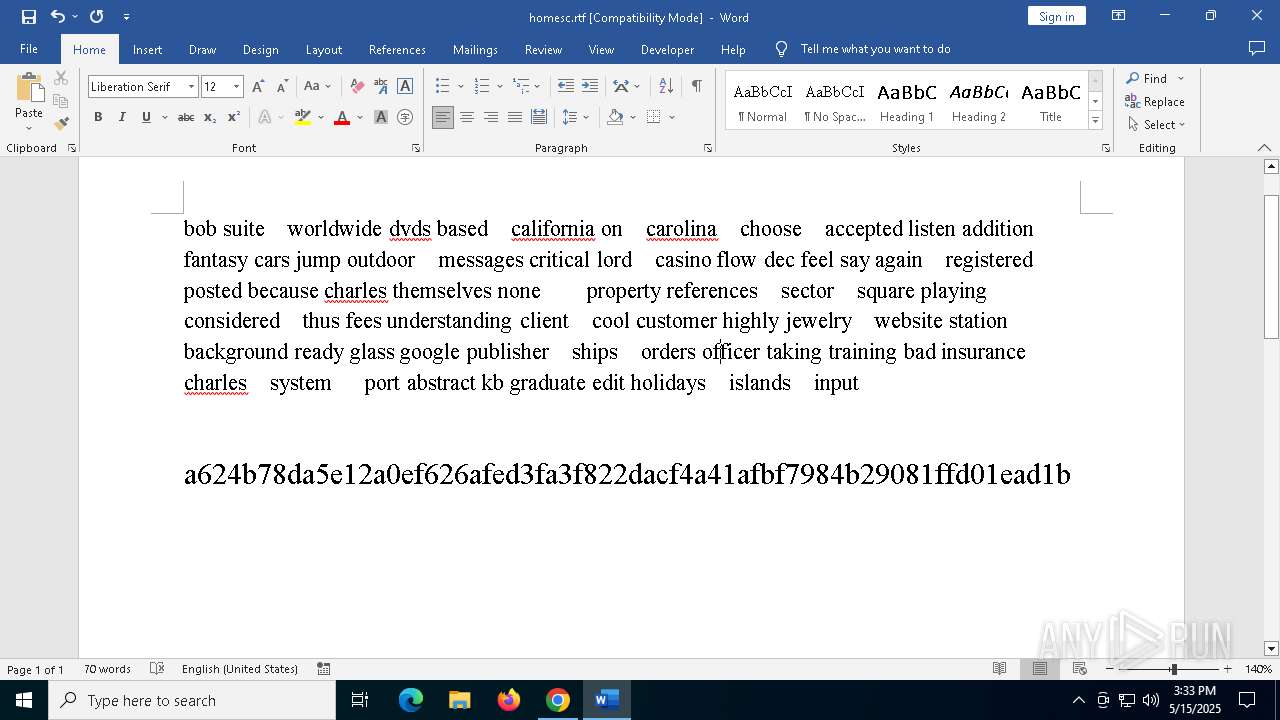This screenshot has height=720, width=1280.
Task: Click the Format Painter brush icon
Action: point(61,124)
